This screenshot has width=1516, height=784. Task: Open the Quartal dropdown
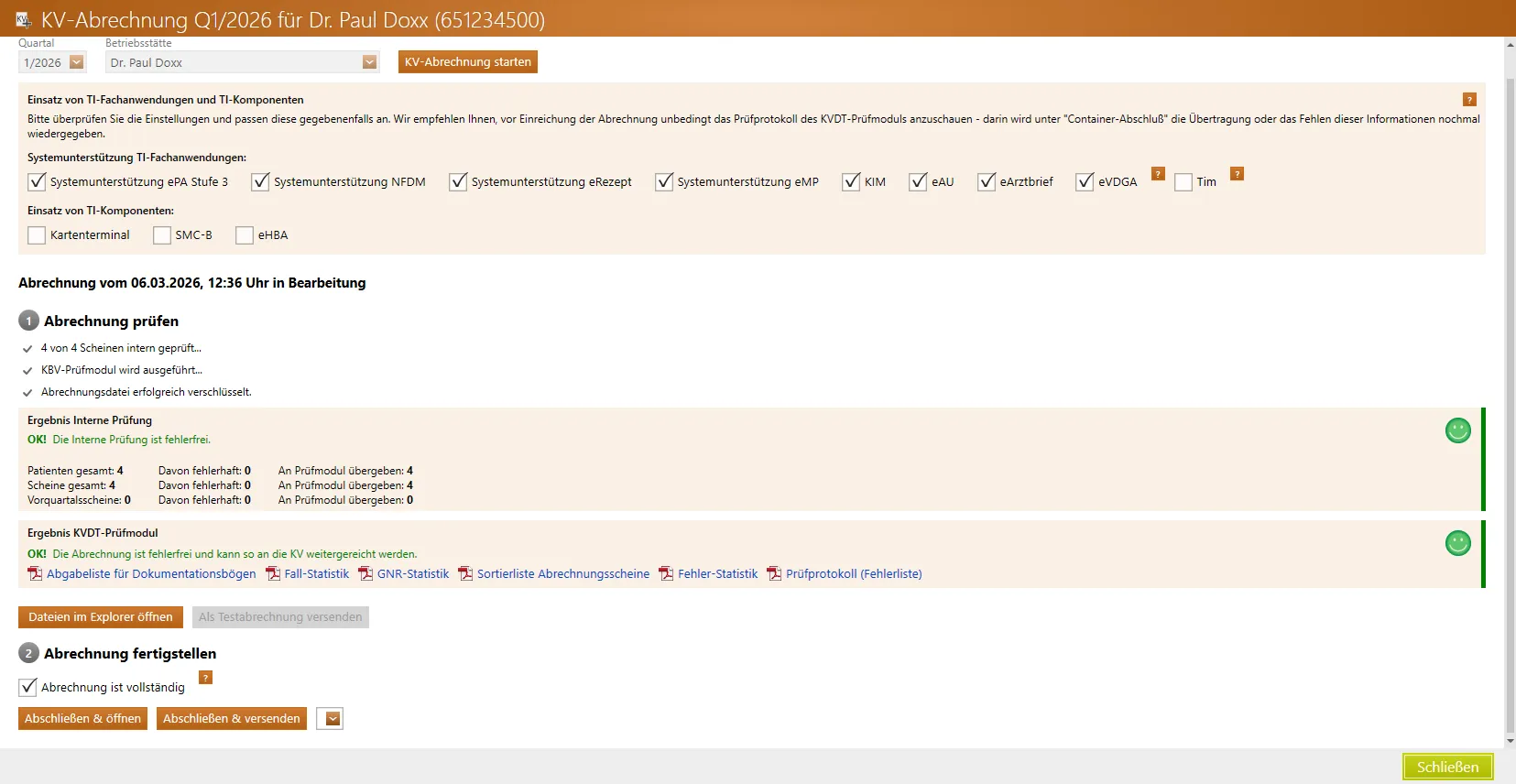tap(77, 62)
